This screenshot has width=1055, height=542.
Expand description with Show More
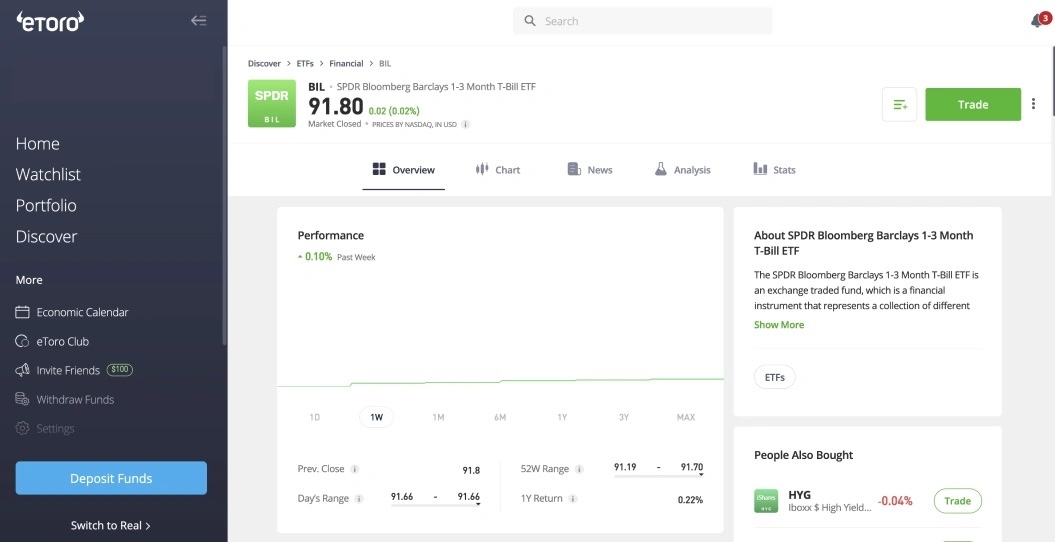point(778,325)
